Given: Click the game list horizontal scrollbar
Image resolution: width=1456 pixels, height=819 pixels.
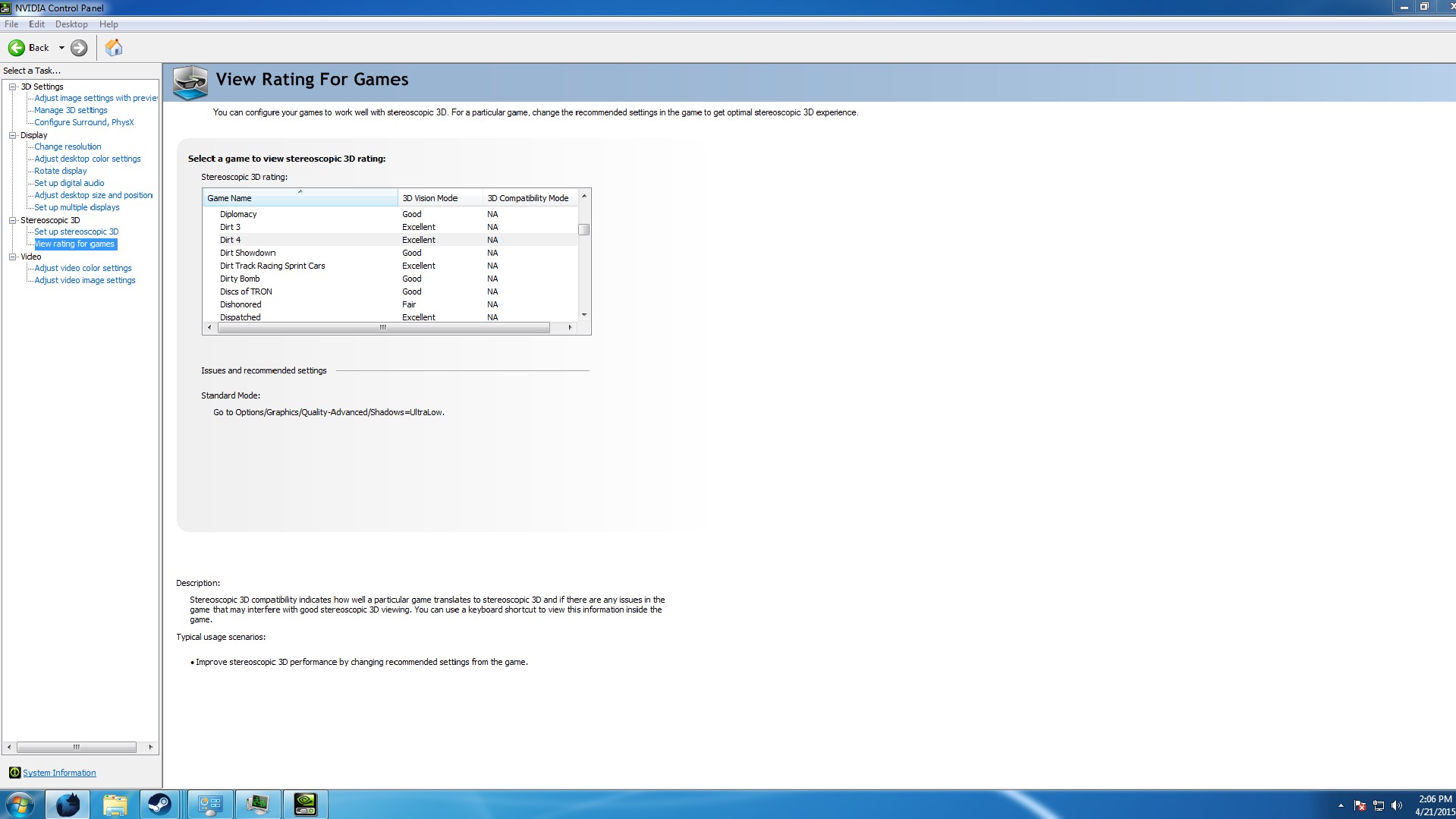Looking at the screenshot, I should click(383, 328).
